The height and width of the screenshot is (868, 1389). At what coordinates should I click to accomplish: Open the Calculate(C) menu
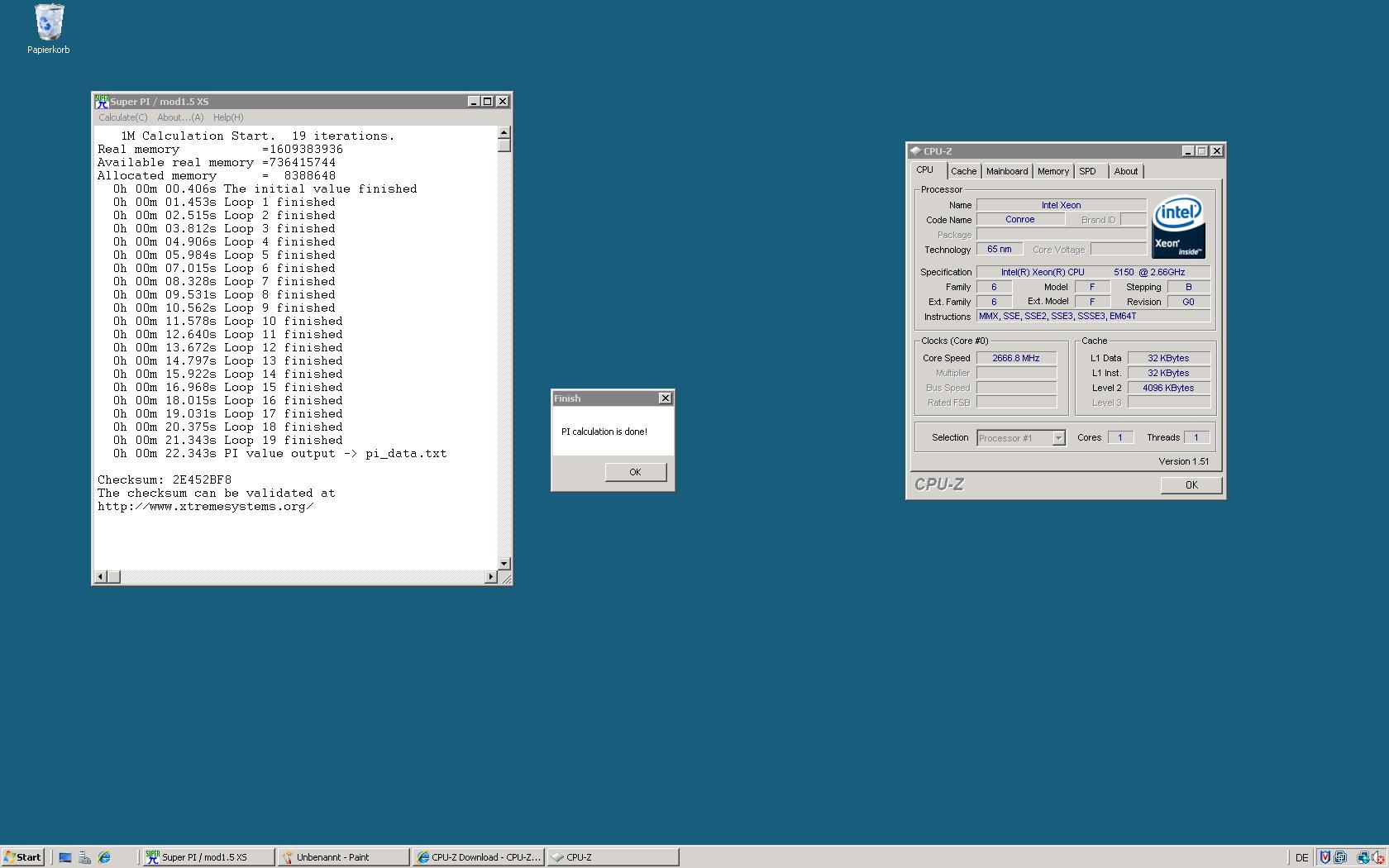coord(123,117)
